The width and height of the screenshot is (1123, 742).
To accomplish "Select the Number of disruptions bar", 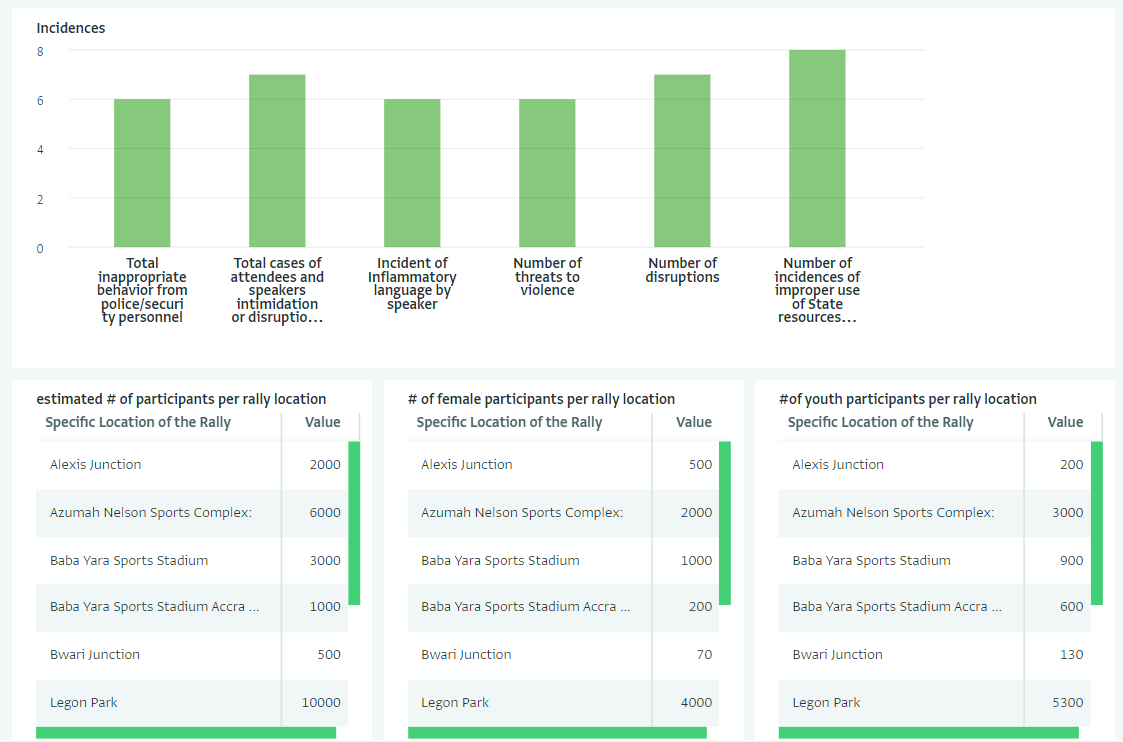I will tap(682, 161).
